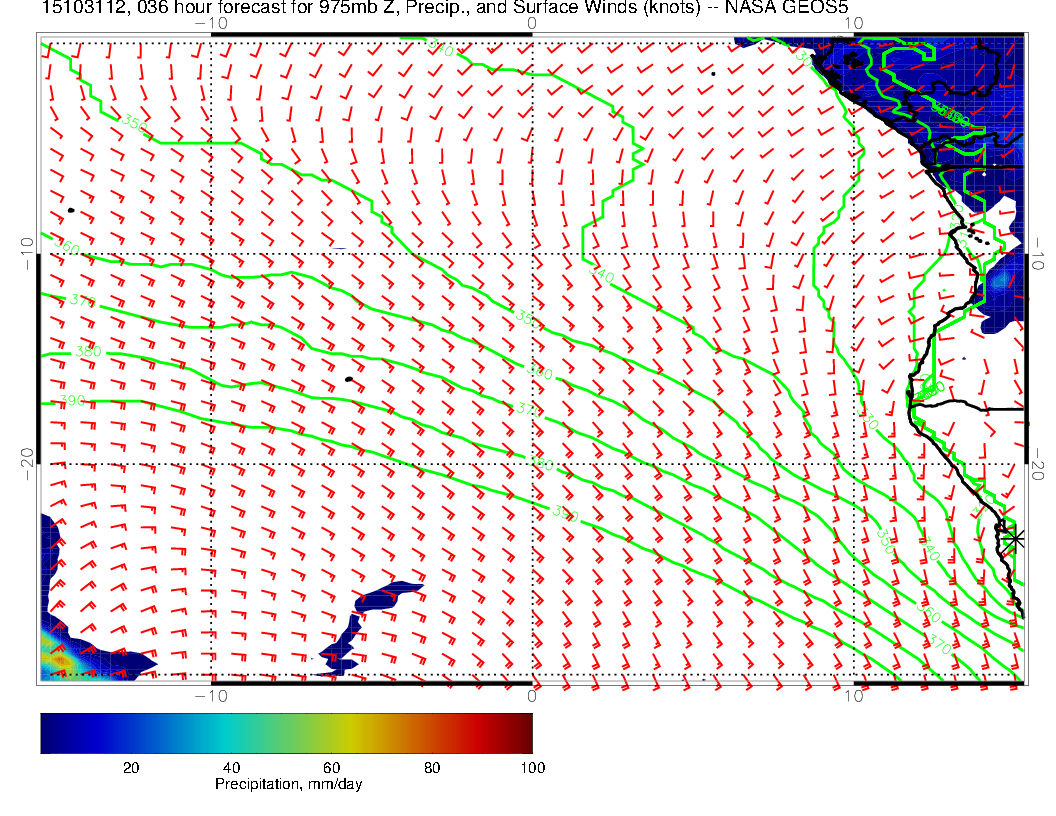Click the "10" longitude label on bottom axis
The height and width of the screenshot is (816, 1056).
point(853,697)
